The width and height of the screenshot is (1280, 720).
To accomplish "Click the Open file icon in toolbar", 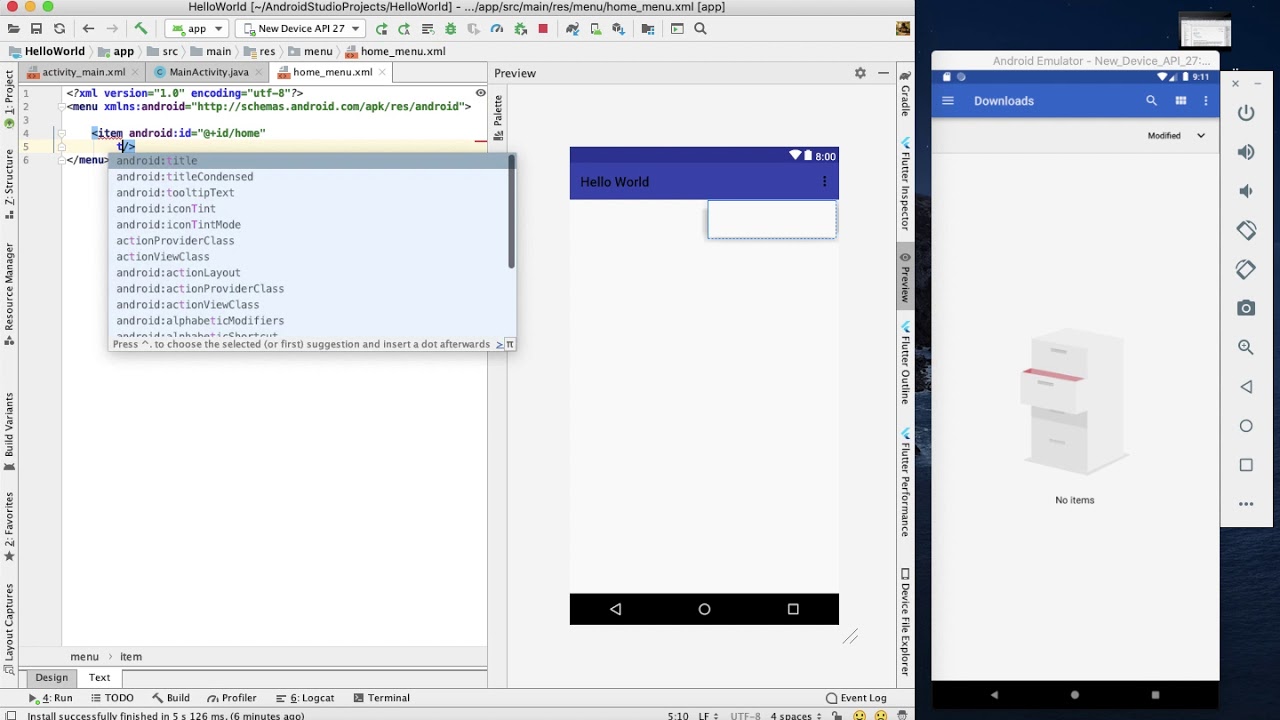I will point(14,29).
